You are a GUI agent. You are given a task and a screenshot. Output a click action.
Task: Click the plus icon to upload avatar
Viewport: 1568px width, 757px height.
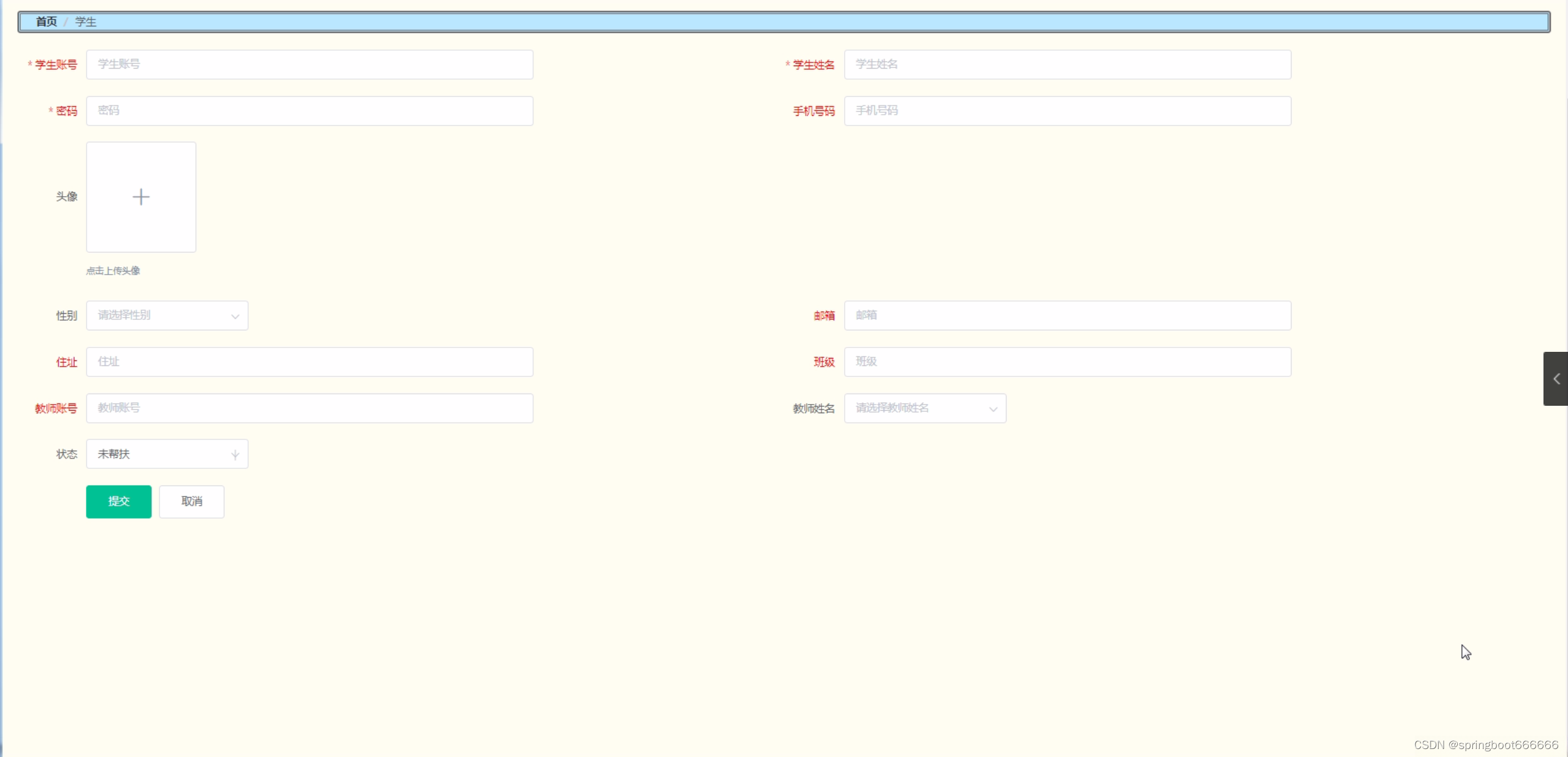tap(141, 197)
